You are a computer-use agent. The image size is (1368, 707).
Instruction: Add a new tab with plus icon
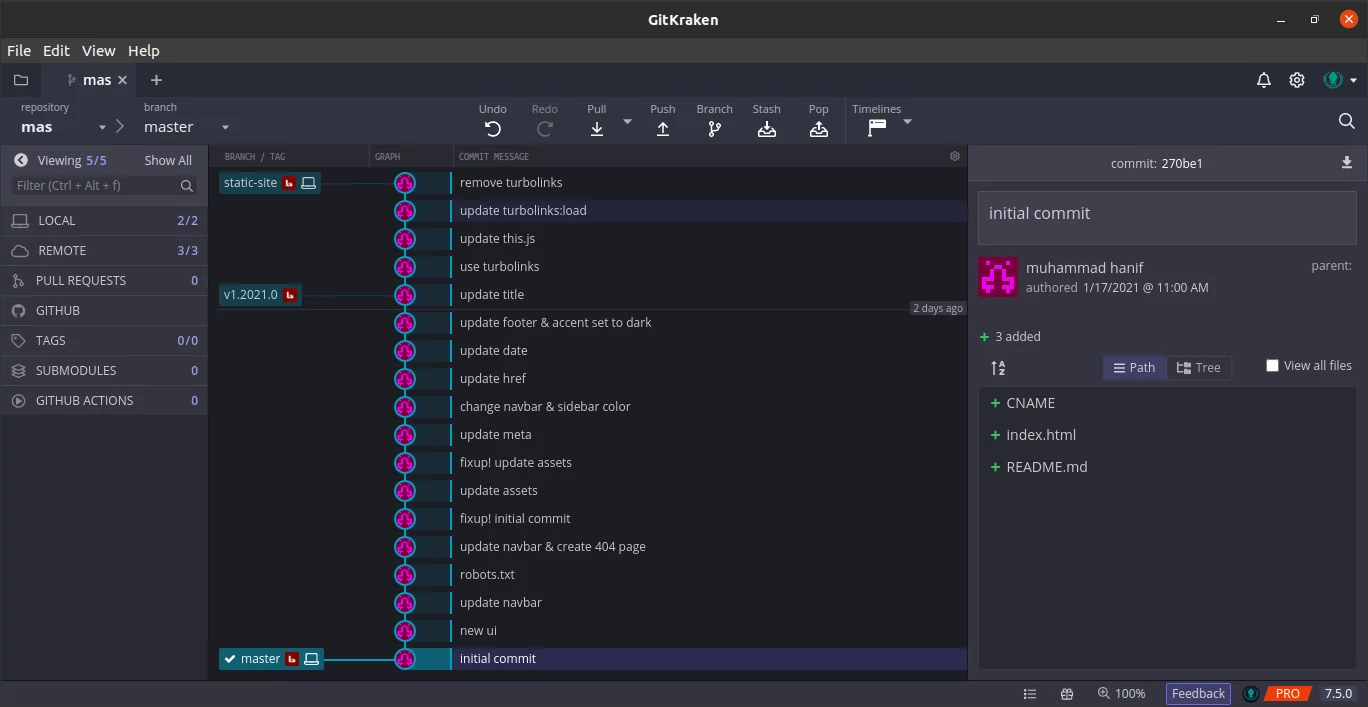156,80
